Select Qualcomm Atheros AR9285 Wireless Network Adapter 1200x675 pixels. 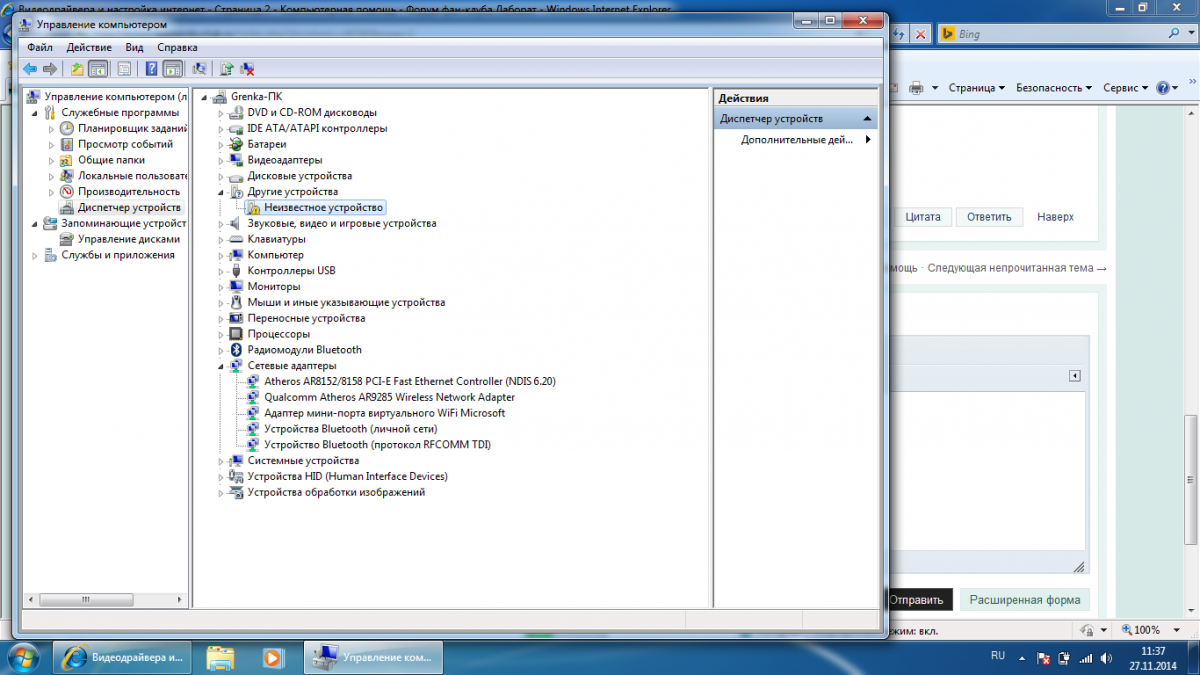[x=389, y=397]
